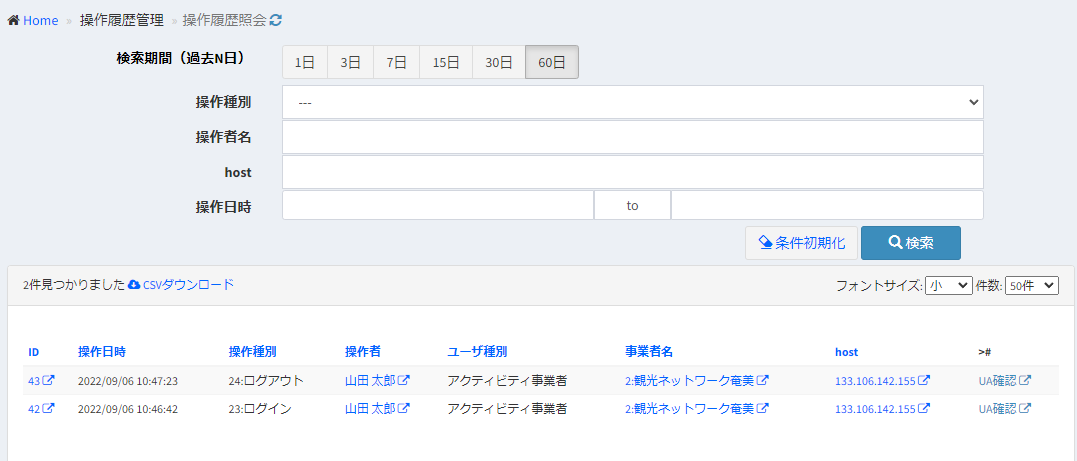Sort by the 操作者 column header
This screenshot has height=461, width=1077.
pyautogui.click(x=363, y=352)
